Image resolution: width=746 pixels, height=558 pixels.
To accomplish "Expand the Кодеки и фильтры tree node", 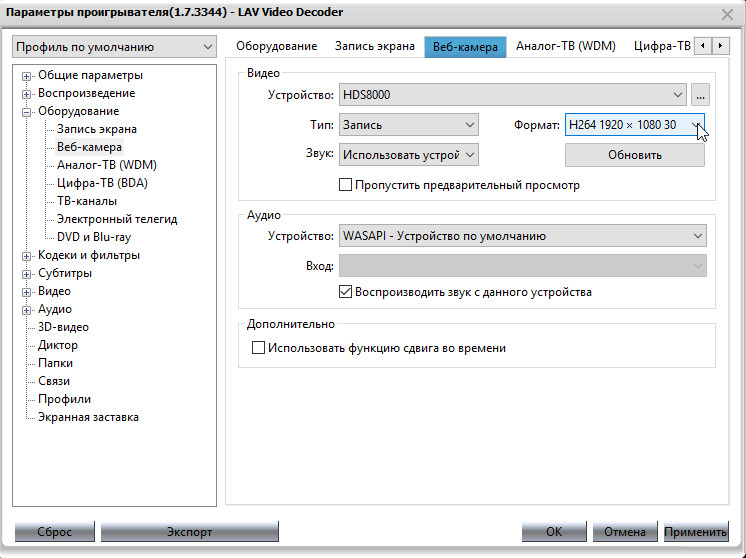I will point(28,255).
